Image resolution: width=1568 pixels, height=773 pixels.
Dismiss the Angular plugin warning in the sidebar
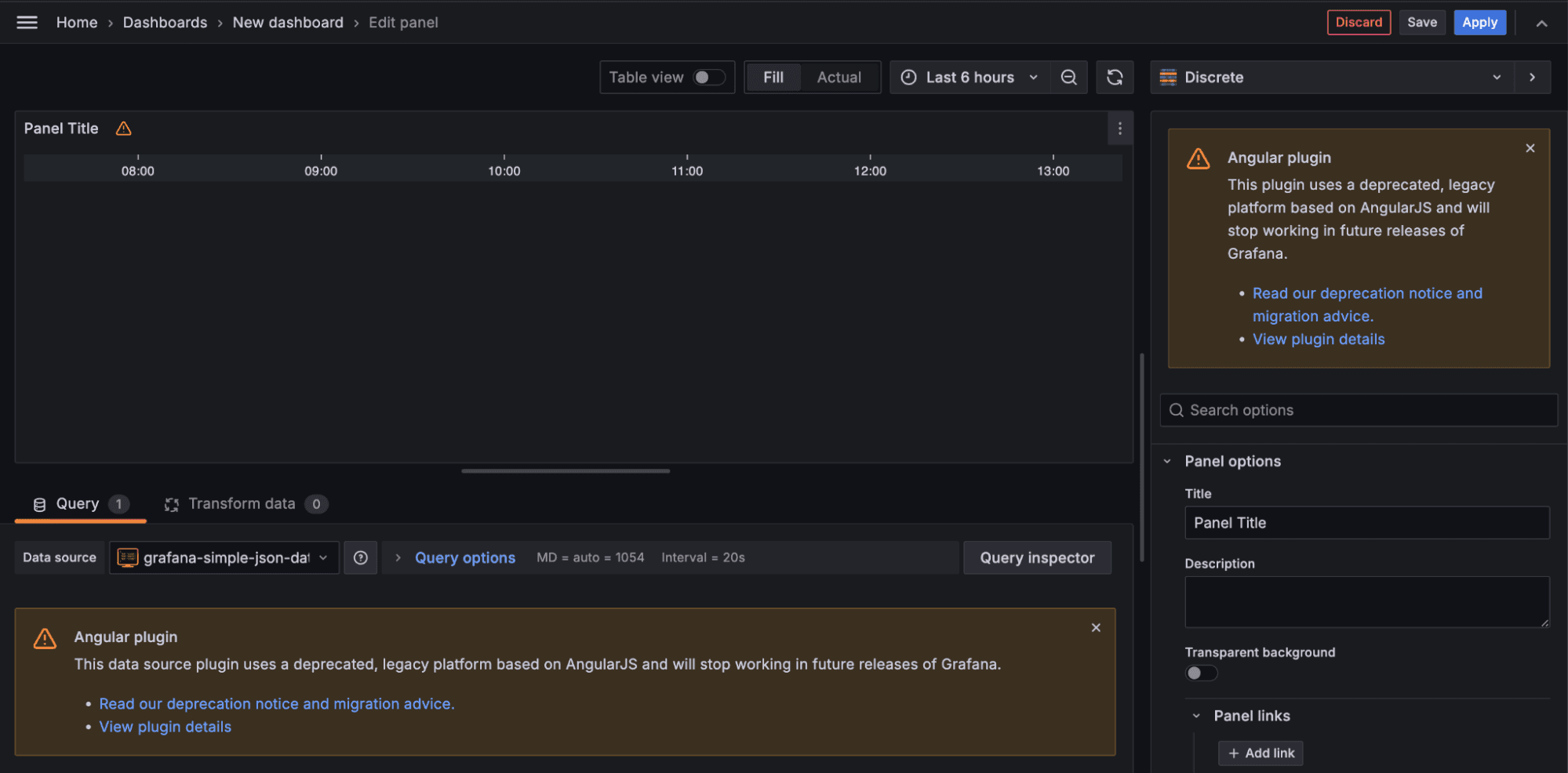1530,148
